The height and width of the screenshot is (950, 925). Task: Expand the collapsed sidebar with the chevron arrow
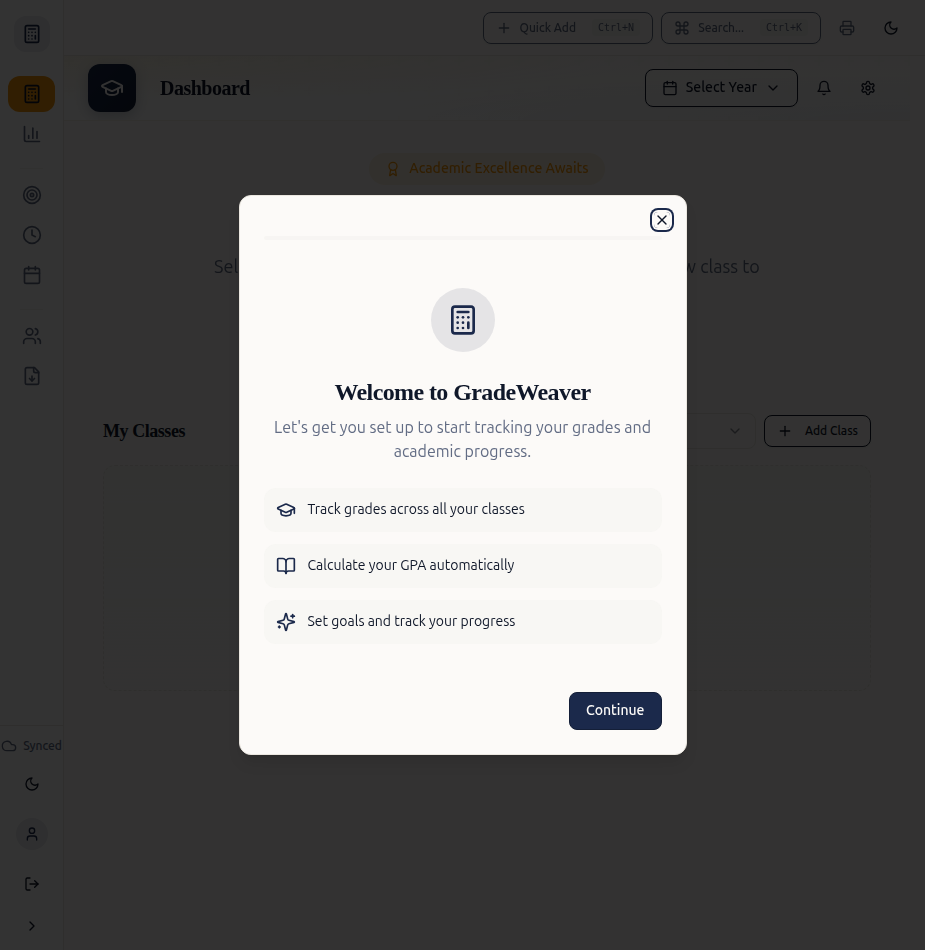click(x=32, y=926)
